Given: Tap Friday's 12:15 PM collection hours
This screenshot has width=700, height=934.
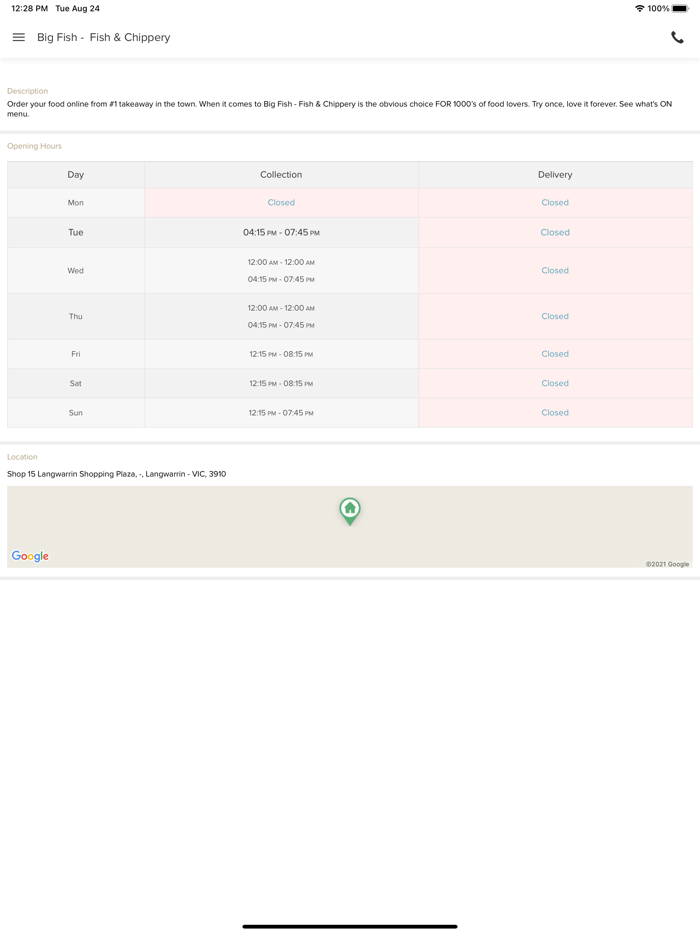Looking at the screenshot, I should point(281,354).
